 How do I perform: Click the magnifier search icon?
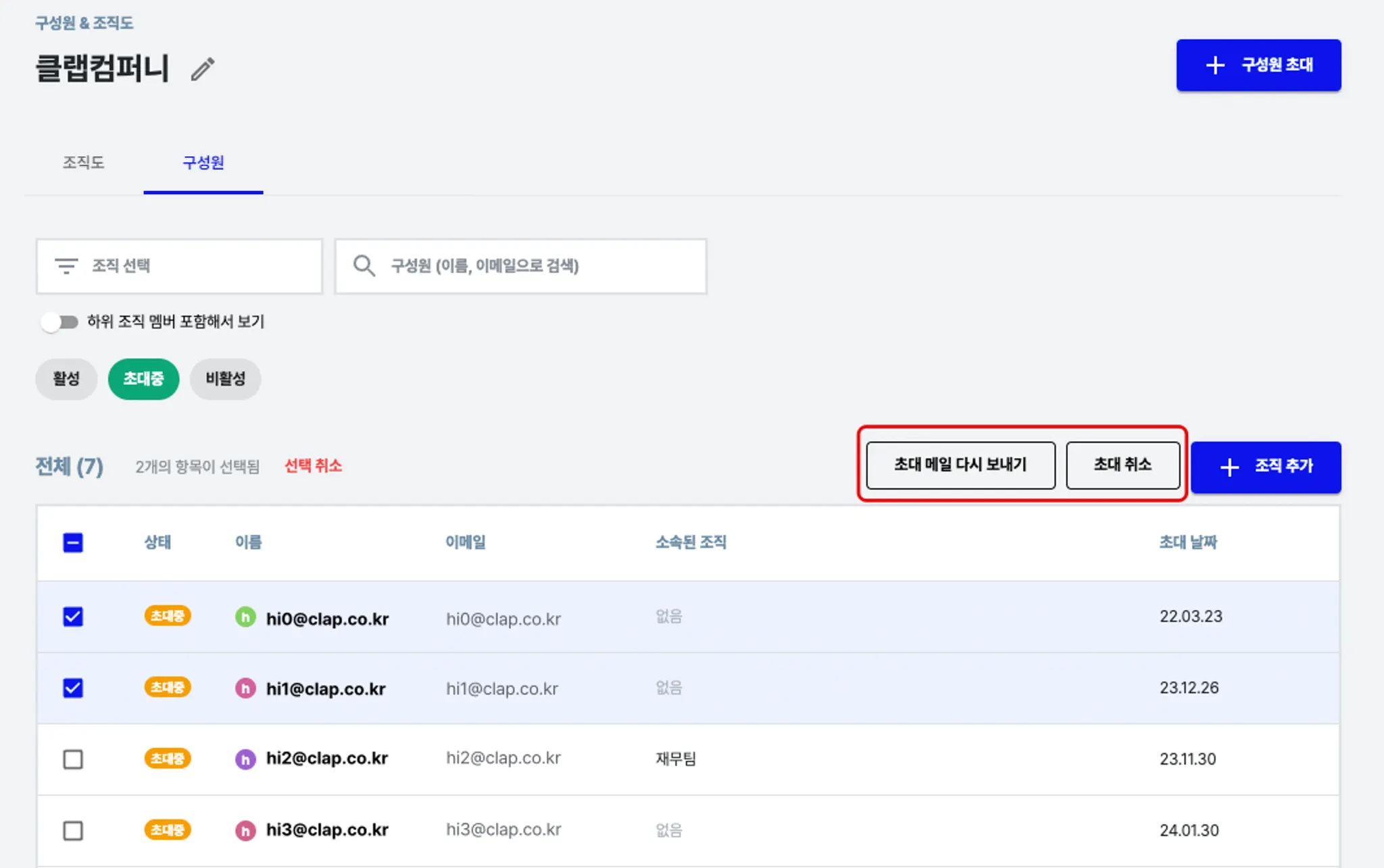click(364, 265)
